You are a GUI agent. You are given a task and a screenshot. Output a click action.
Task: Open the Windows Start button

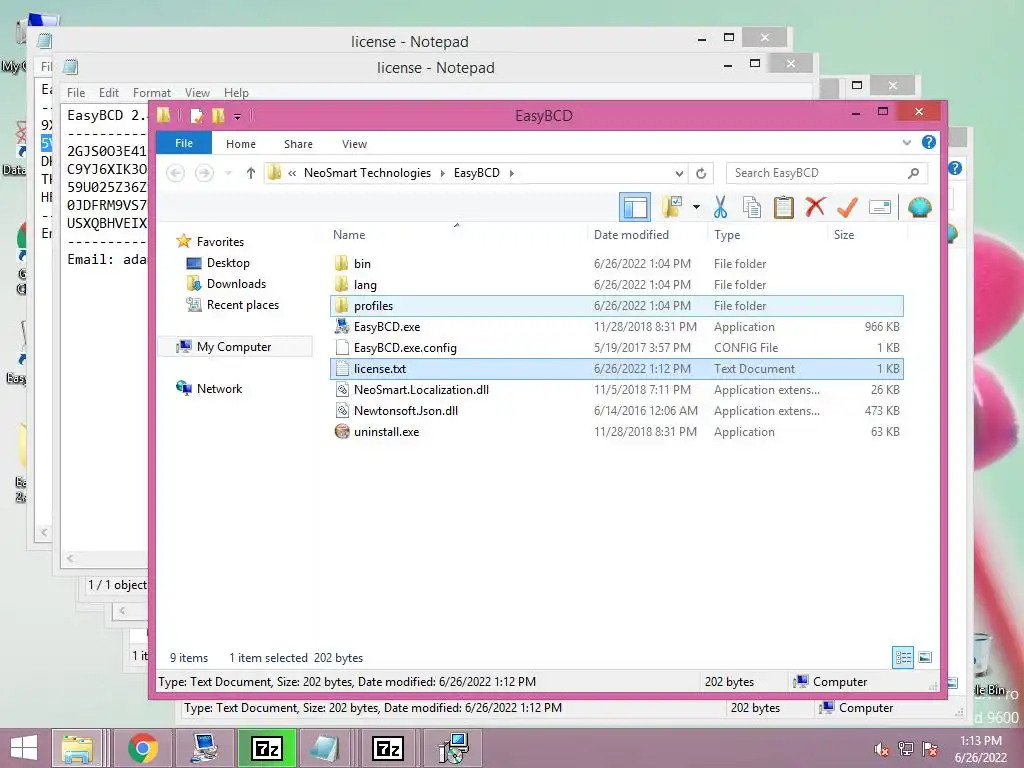[x=25, y=748]
